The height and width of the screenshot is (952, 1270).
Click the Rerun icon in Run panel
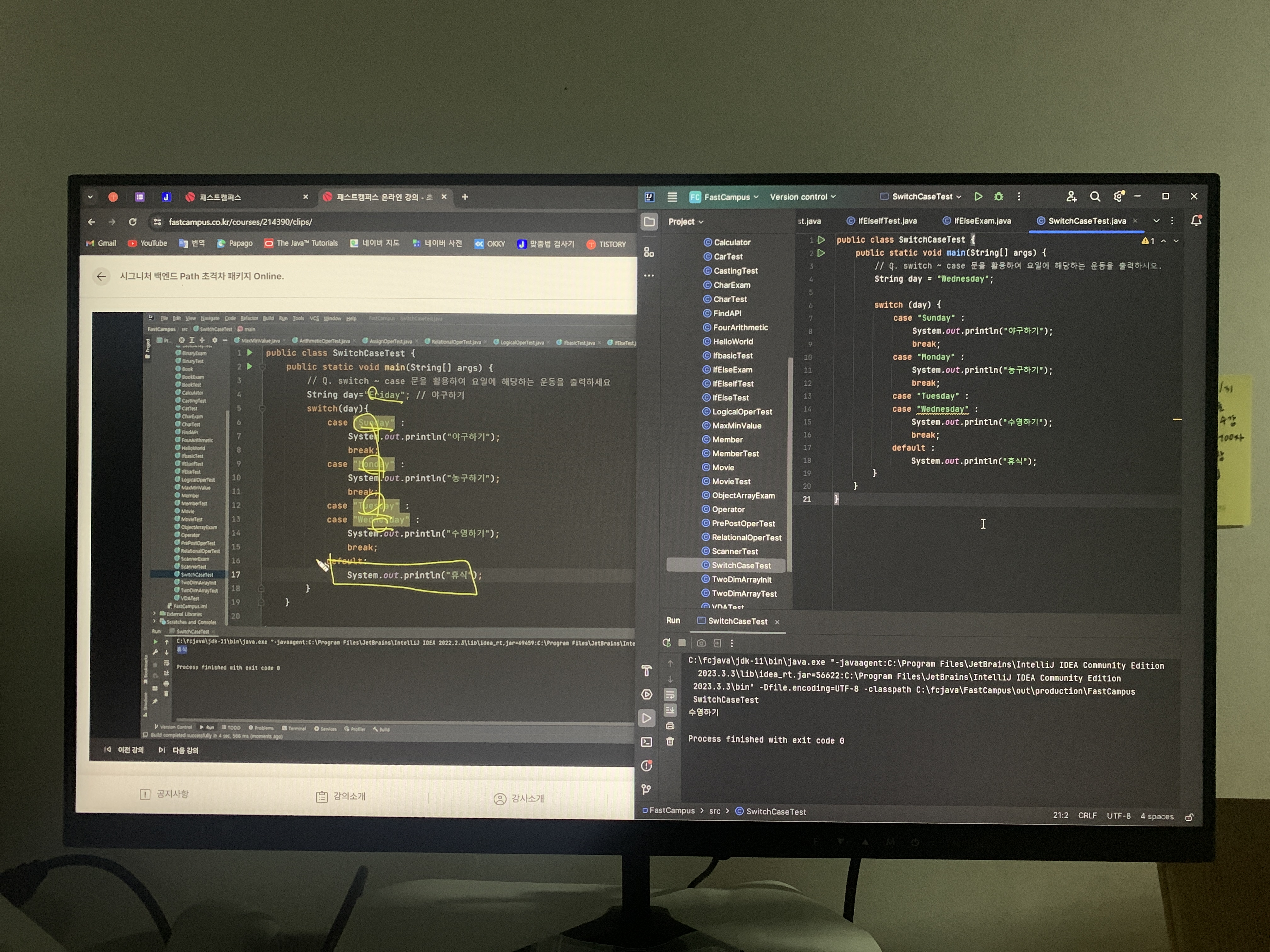pyautogui.click(x=666, y=643)
